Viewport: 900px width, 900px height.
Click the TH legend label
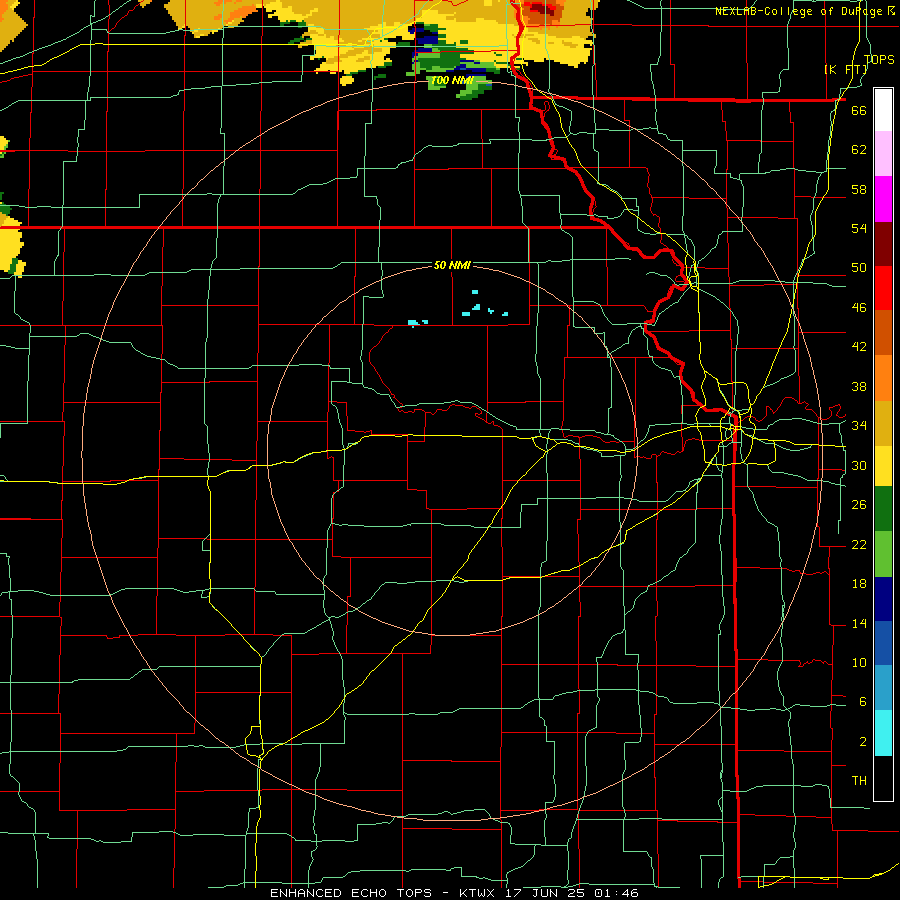859,781
